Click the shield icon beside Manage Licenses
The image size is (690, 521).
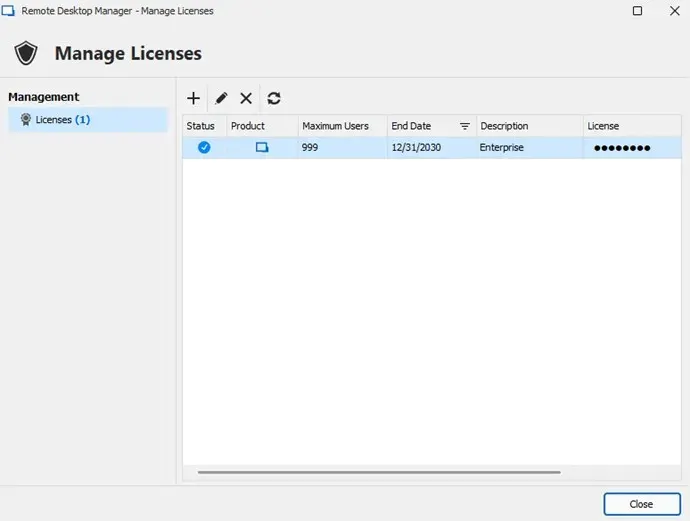point(26,53)
